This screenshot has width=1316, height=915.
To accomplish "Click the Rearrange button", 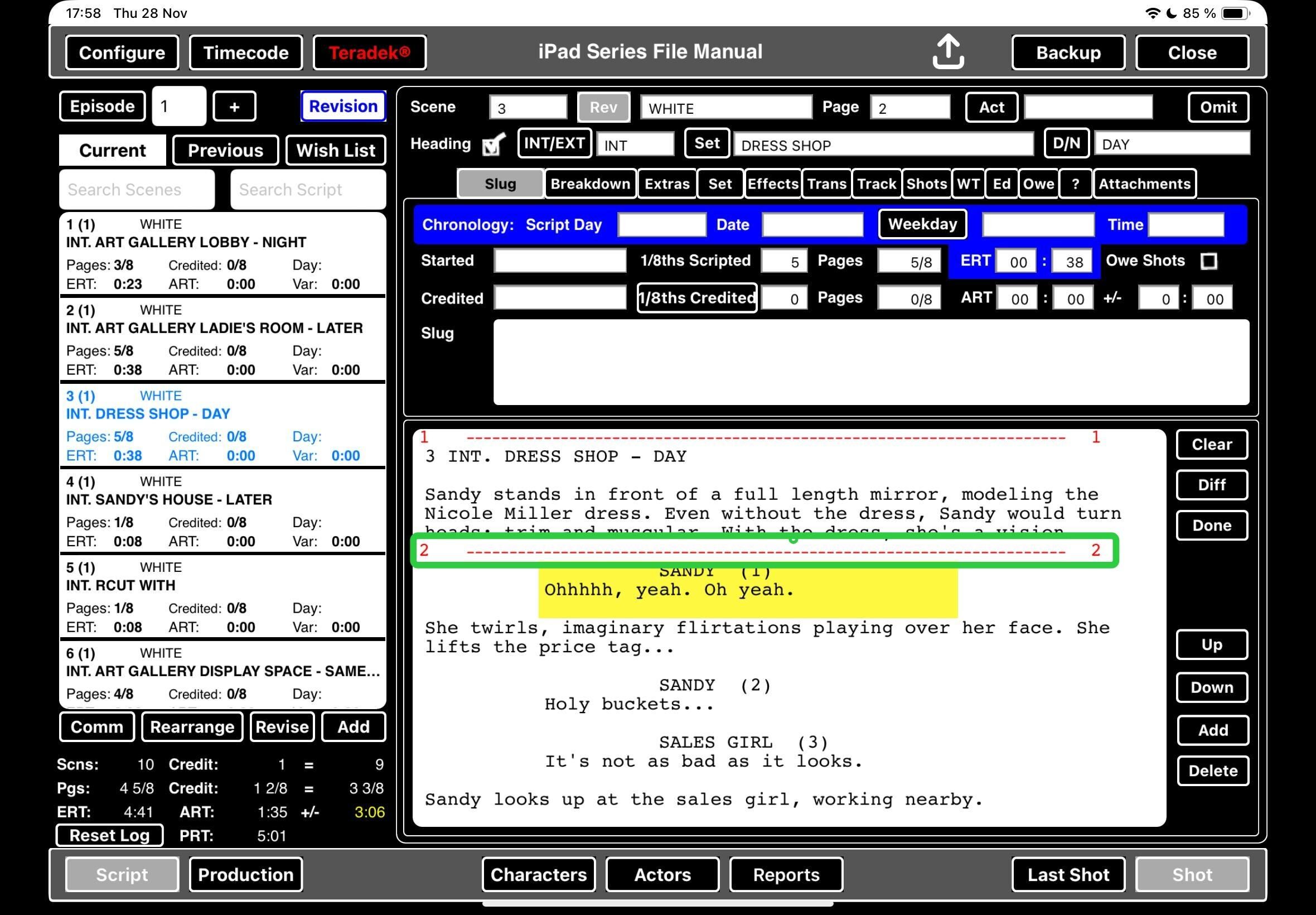I will point(192,727).
